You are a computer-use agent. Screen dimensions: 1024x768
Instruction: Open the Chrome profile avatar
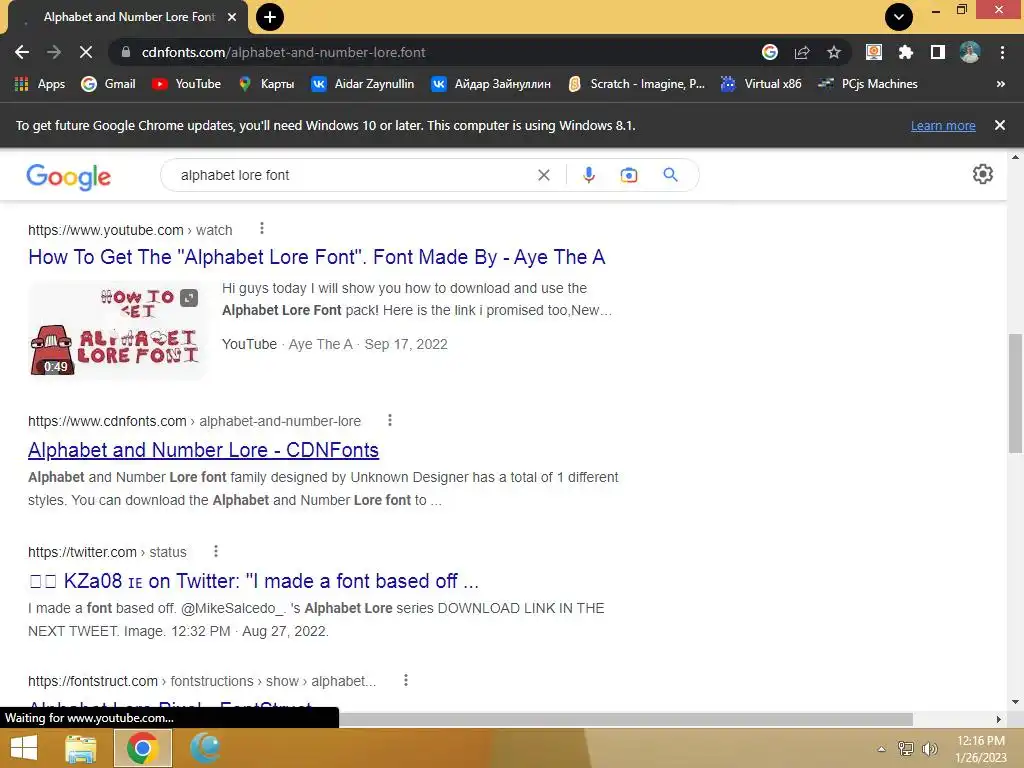tap(970, 52)
